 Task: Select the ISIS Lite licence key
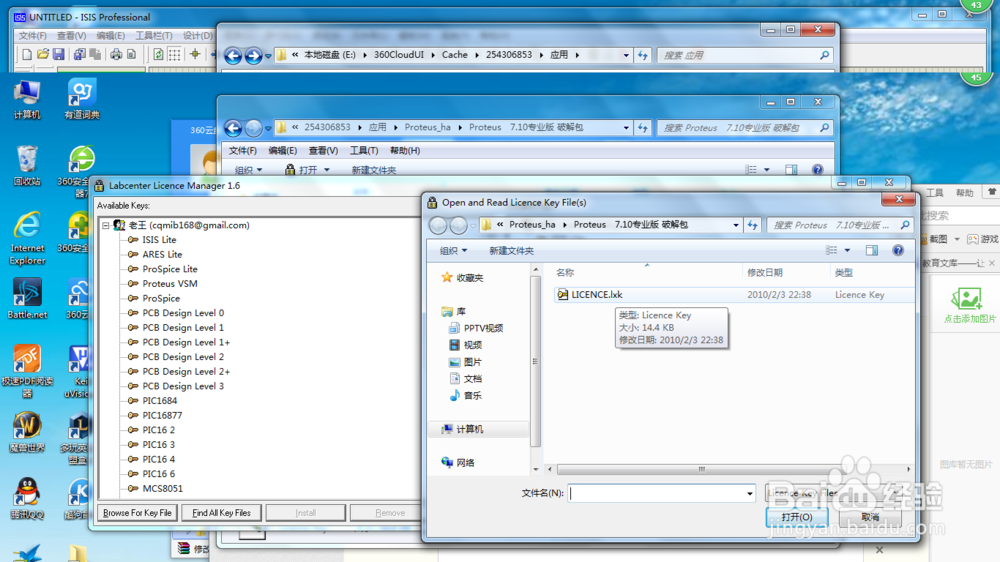point(159,240)
